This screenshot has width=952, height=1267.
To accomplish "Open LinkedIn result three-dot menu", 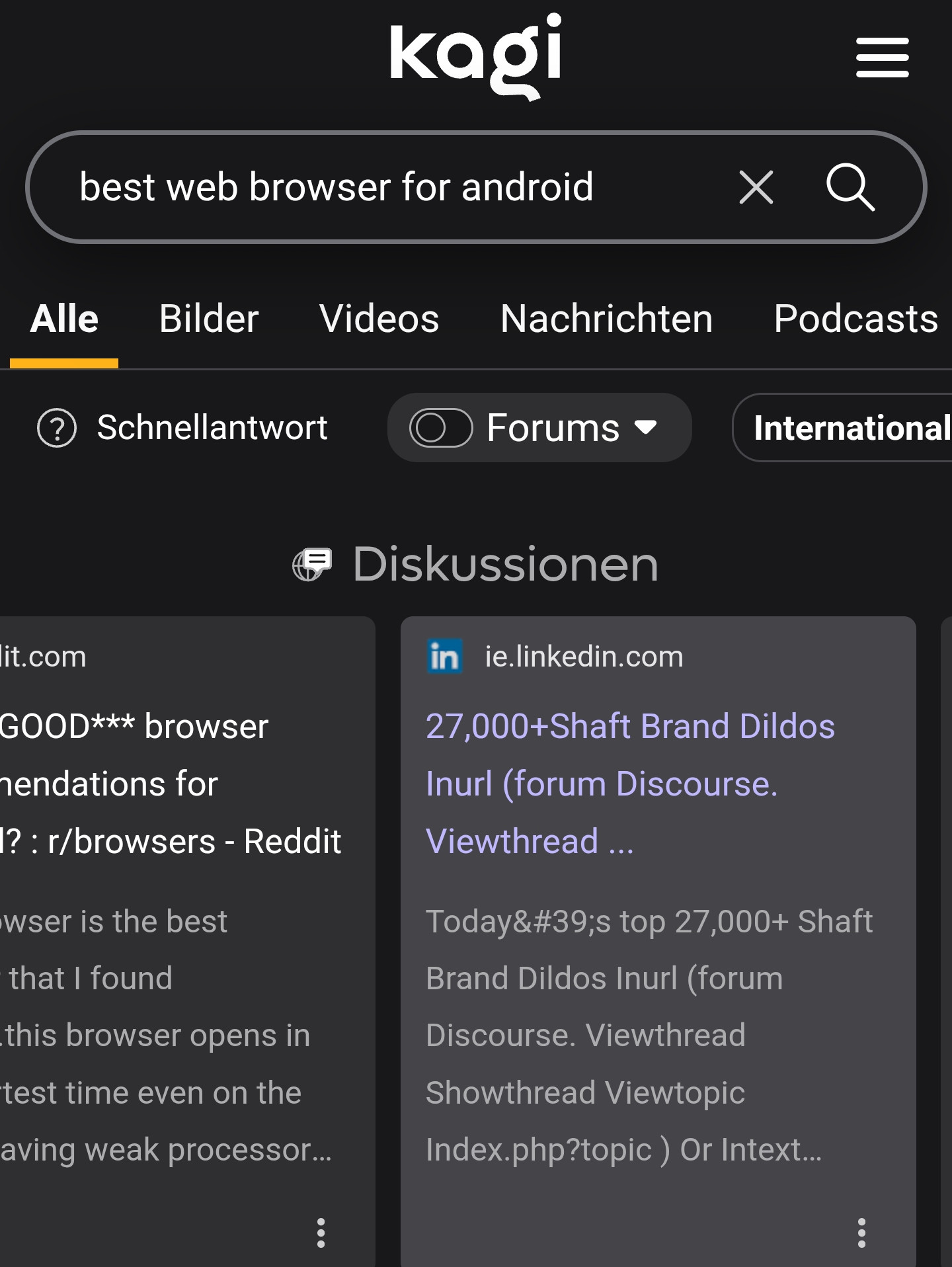I will pyautogui.click(x=861, y=1233).
